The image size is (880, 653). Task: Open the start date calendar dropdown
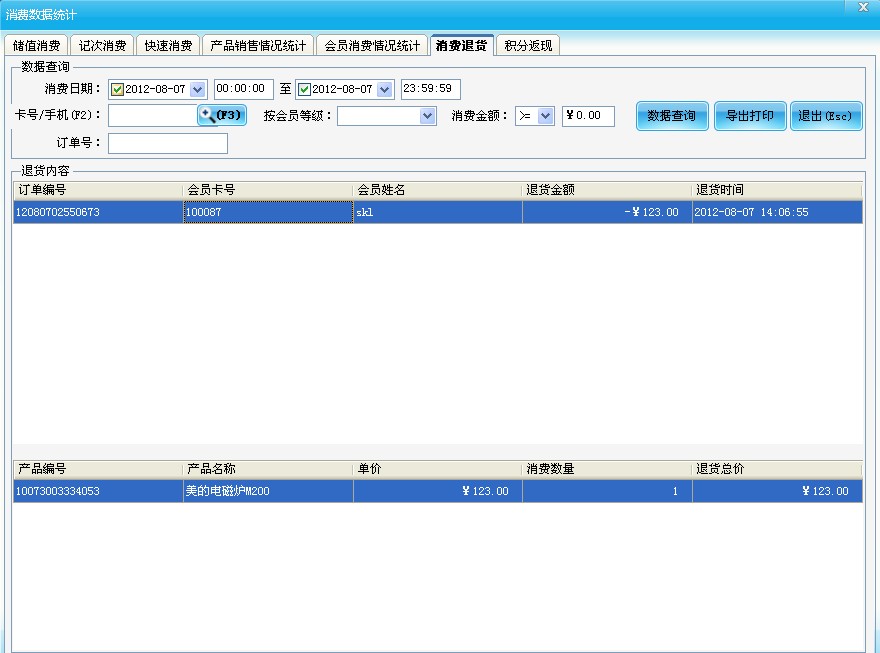(x=199, y=88)
